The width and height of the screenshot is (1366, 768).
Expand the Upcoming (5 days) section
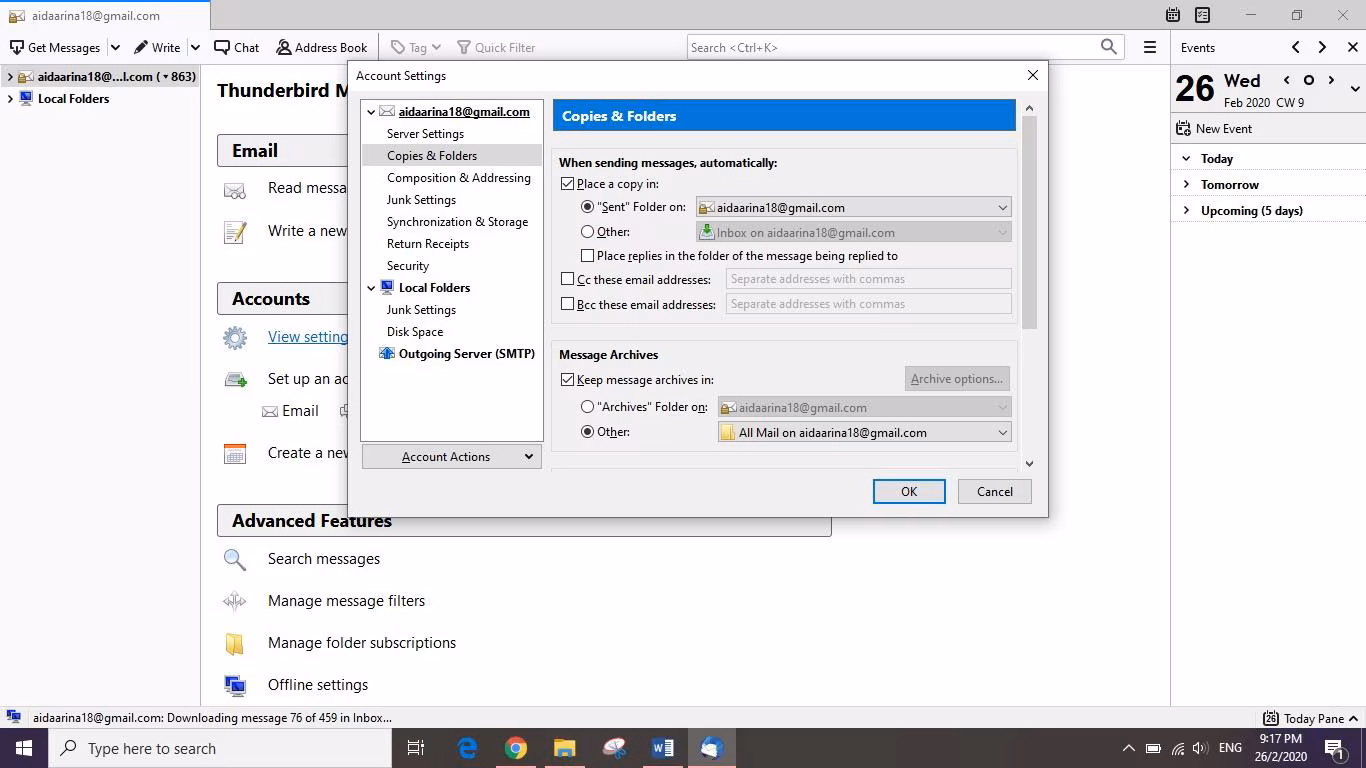pos(1186,211)
